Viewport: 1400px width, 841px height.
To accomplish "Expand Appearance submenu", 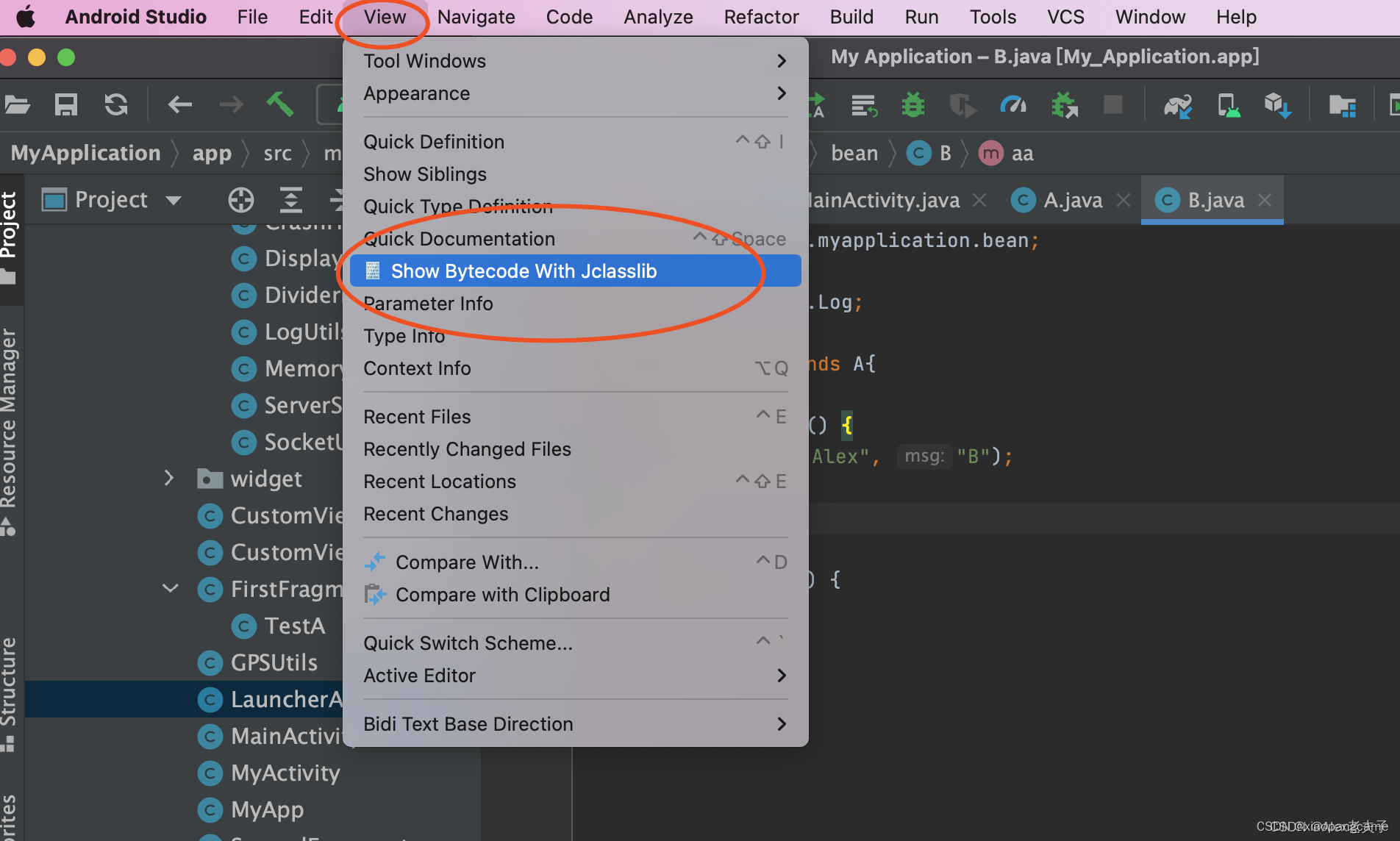I will (x=575, y=93).
